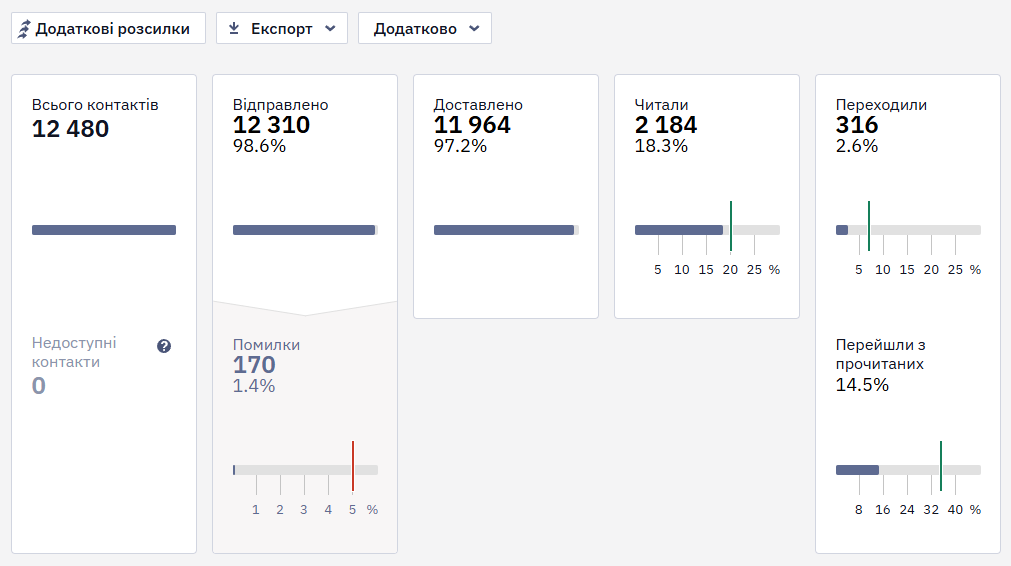This screenshot has width=1011, height=566.
Task: Click the Недоступні контакти help icon
Action: click(x=164, y=346)
